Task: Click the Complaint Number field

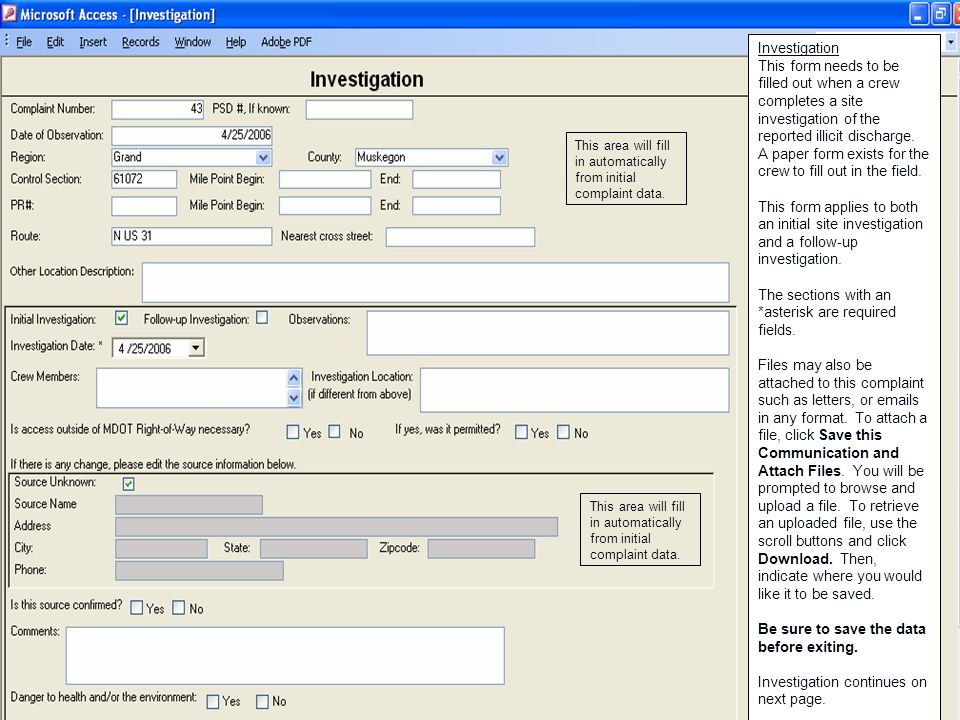Action: coord(157,109)
